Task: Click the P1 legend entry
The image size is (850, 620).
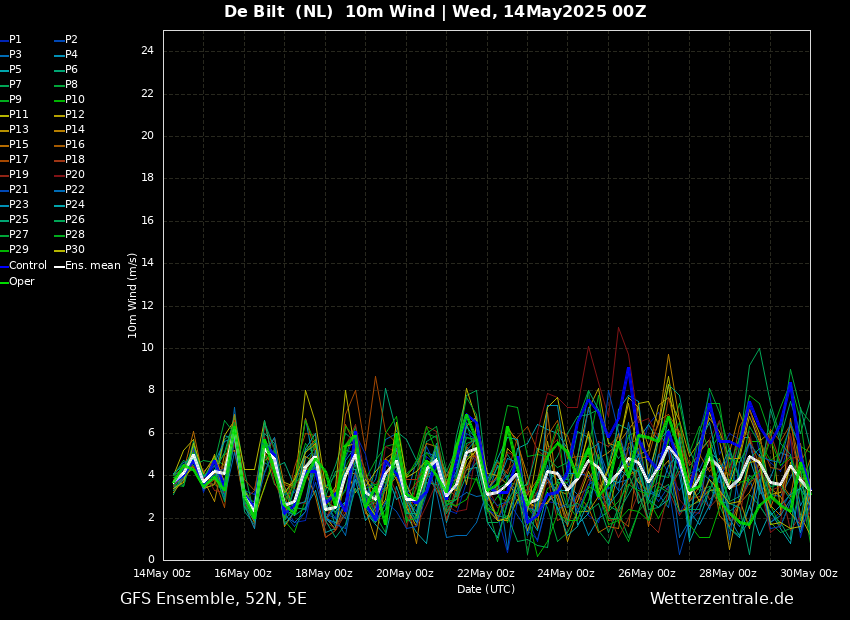Action: [x=15, y=40]
